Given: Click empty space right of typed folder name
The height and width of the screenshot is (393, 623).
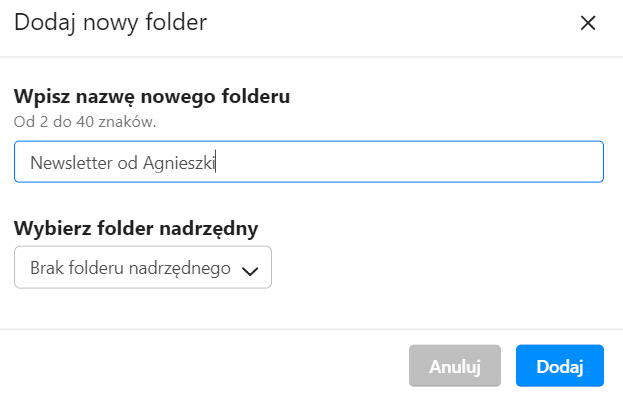Looking at the screenshot, I should (x=407, y=162).
